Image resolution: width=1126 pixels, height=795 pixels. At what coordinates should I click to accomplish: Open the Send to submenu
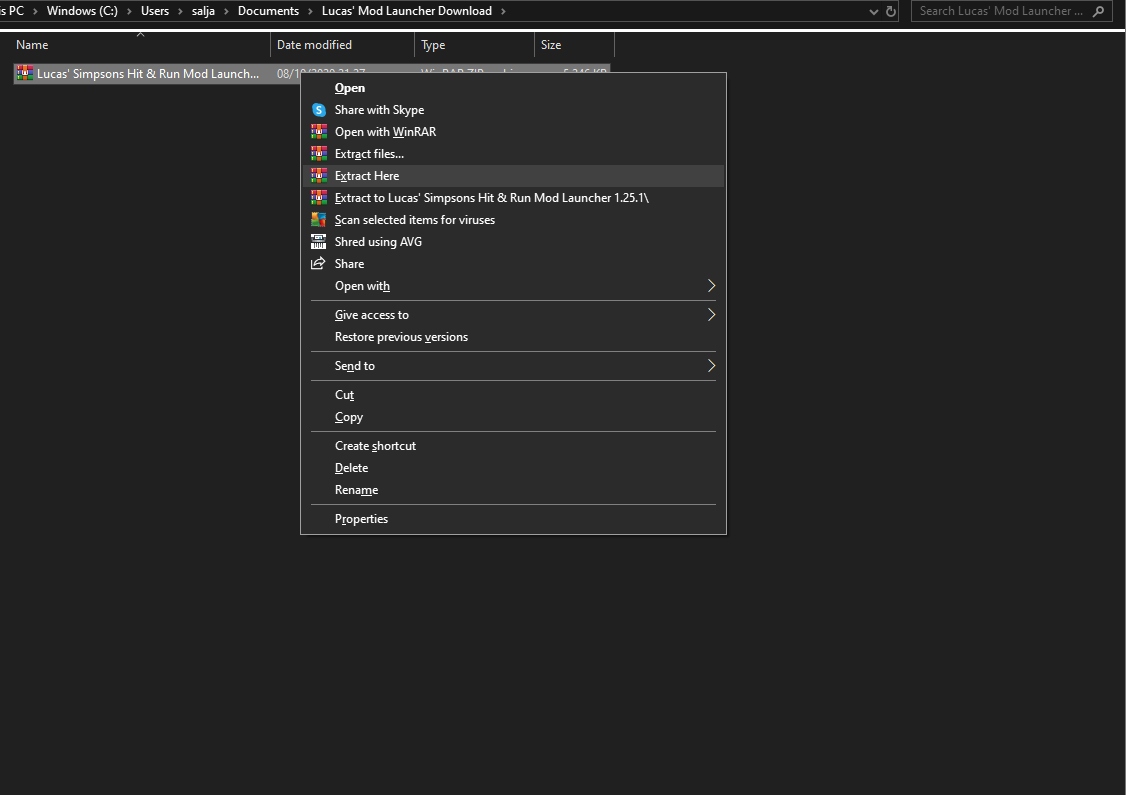[513, 366]
